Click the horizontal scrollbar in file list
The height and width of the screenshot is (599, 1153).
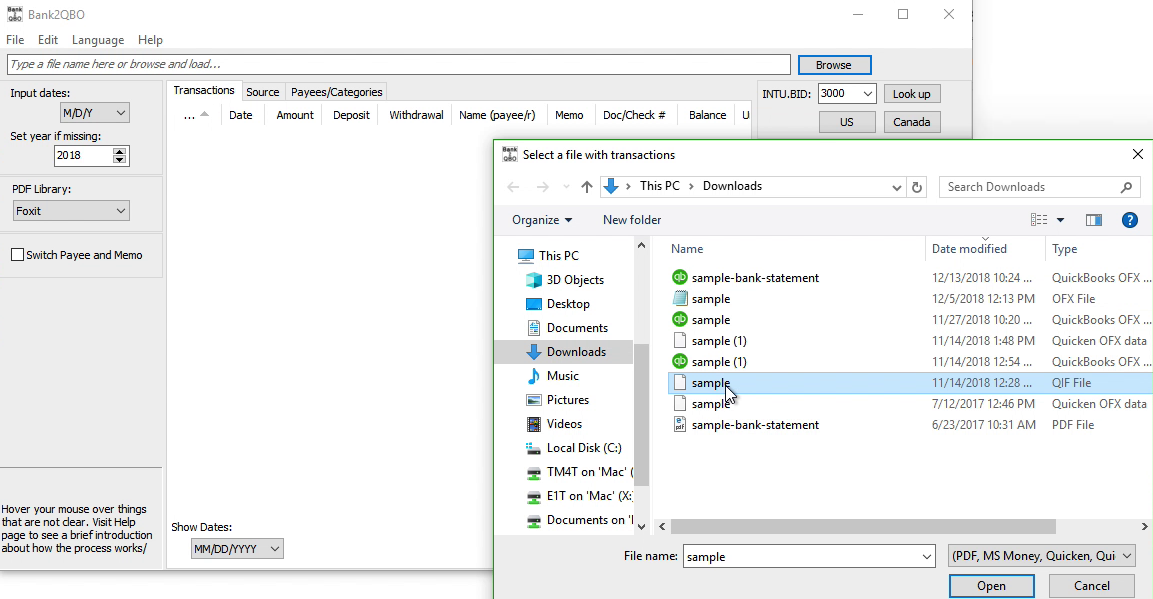pos(863,526)
